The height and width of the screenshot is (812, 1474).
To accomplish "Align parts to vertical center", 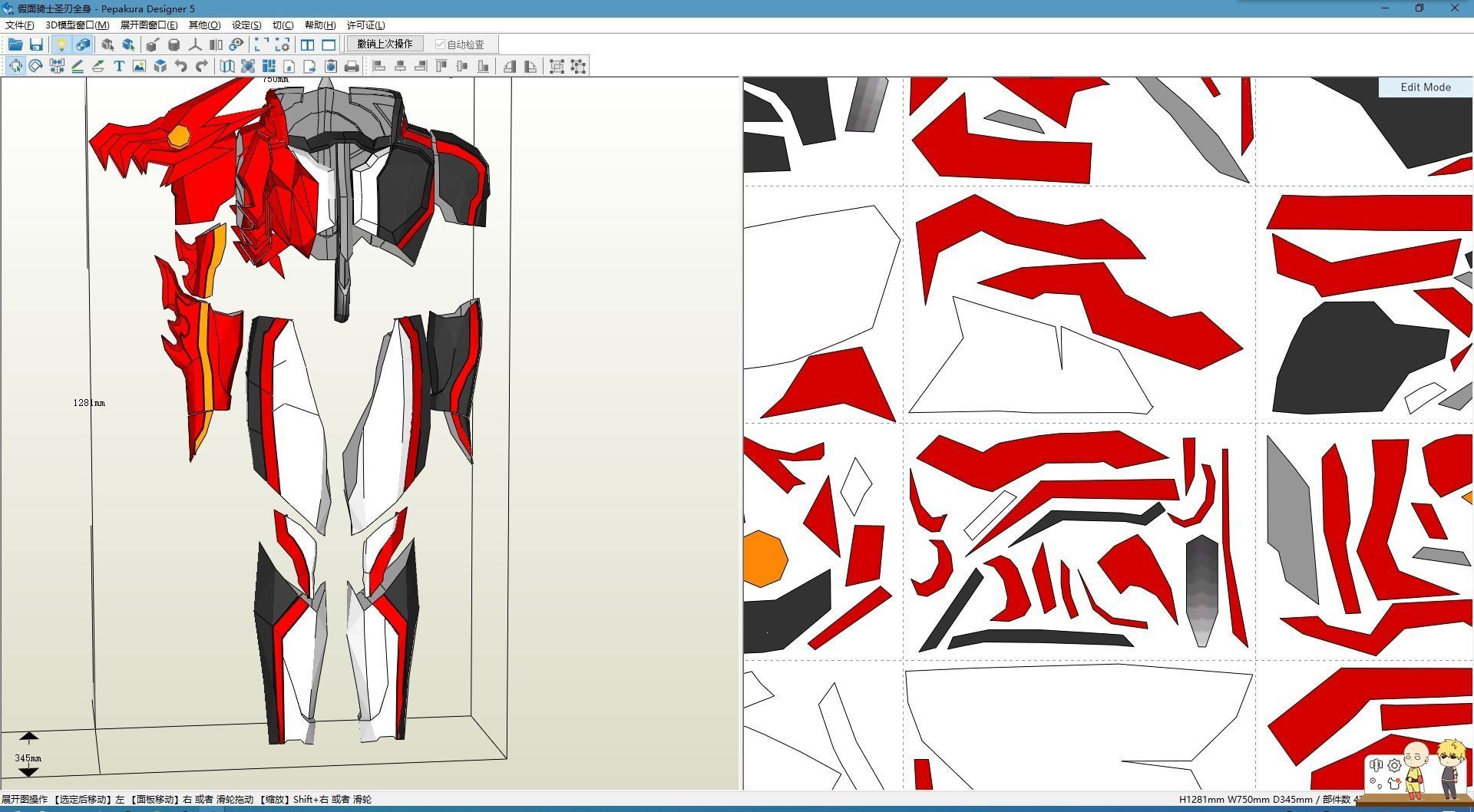I will click(462, 67).
